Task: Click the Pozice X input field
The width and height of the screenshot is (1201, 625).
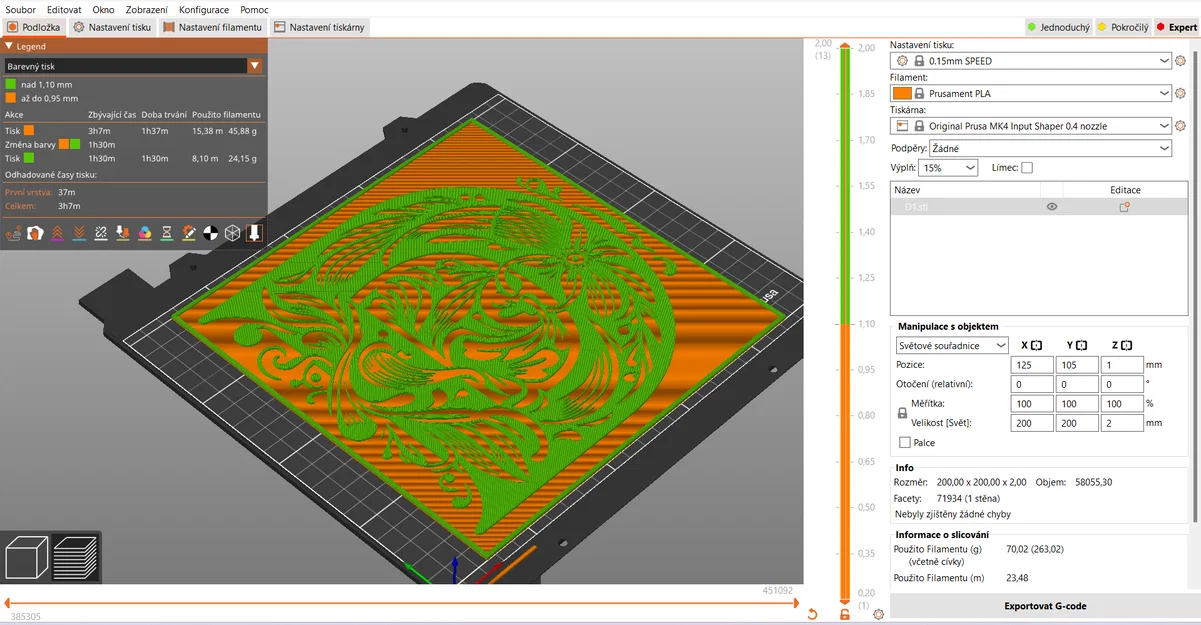Action: pos(1032,365)
